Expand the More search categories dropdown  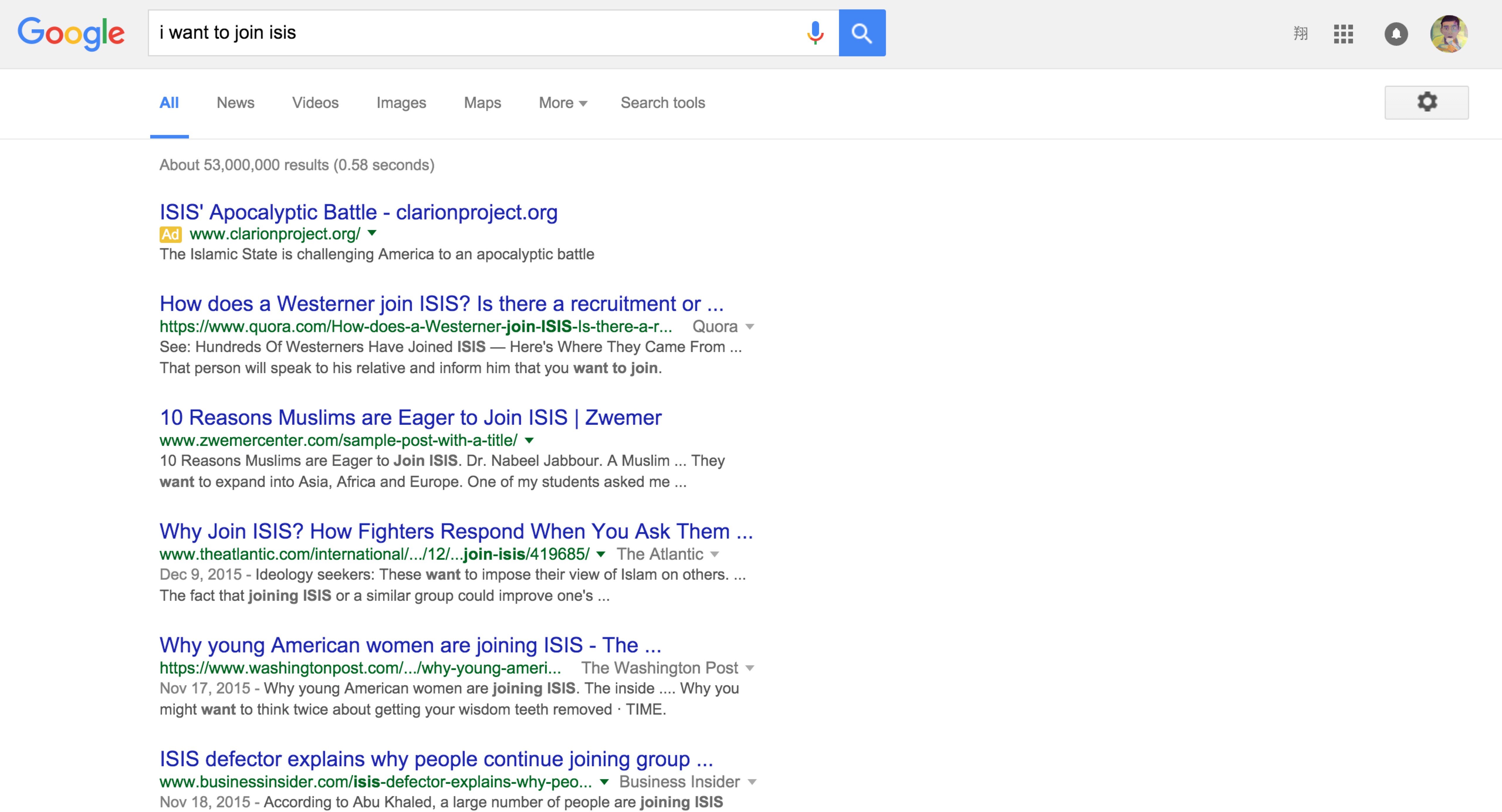point(561,103)
